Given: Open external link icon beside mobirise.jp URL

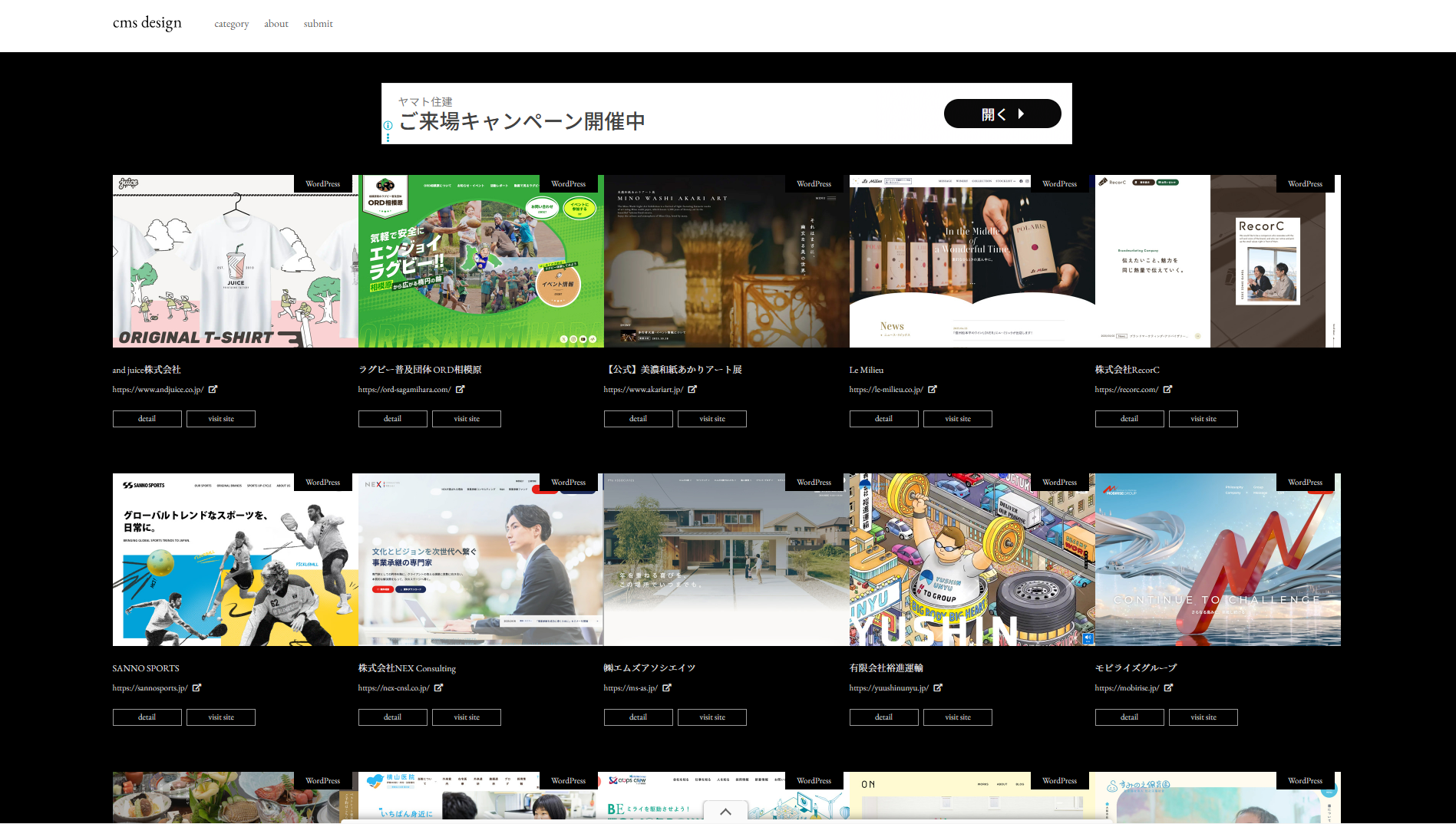Looking at the screenshot, I should [x=1168, y=687].
